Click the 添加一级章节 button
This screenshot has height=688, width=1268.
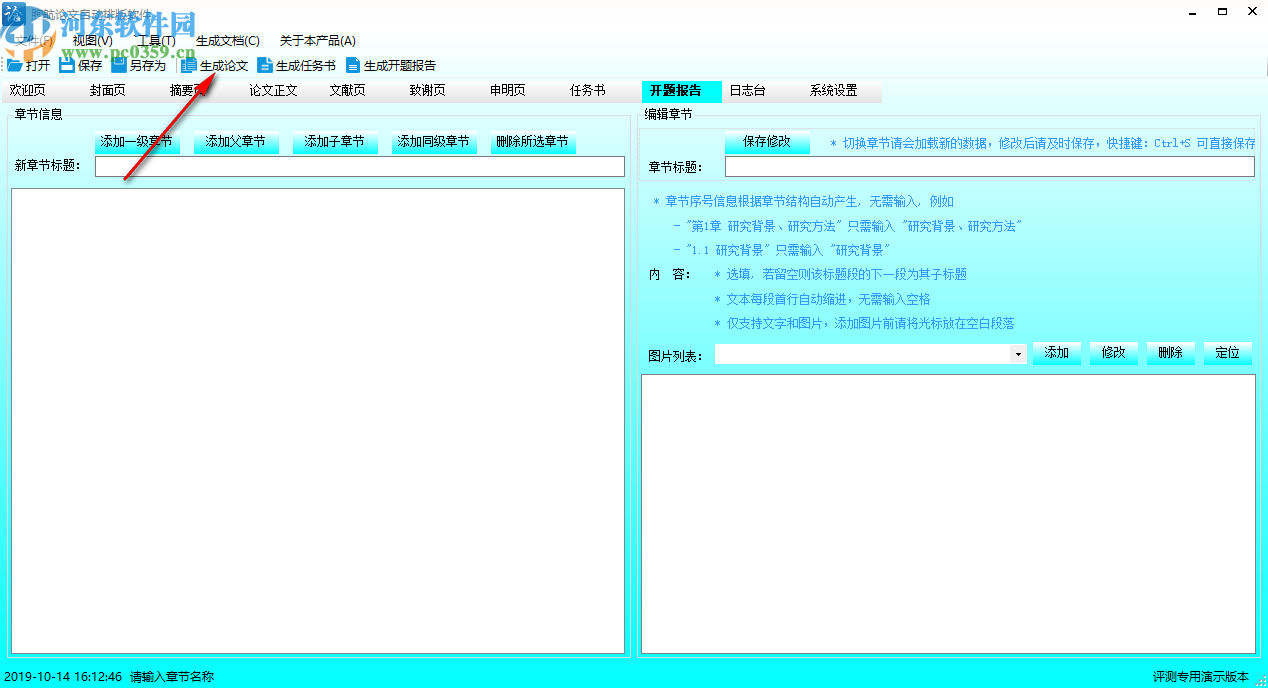137,141
